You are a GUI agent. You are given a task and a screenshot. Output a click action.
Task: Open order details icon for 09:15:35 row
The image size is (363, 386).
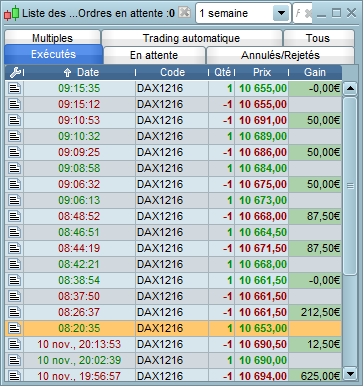[x=15, y=88]
